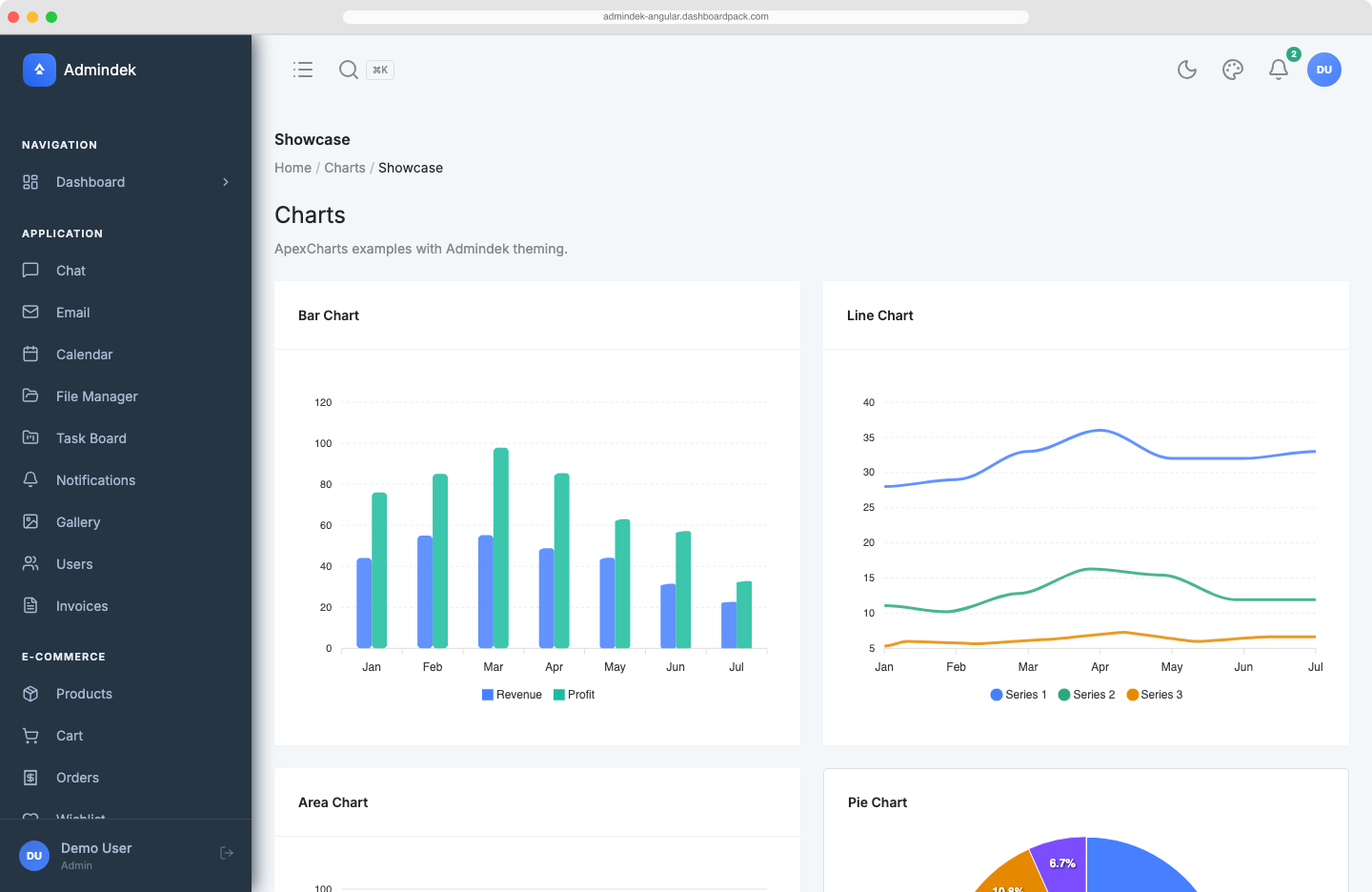Open the Charts breadcrumb link
This screenshot has width=1372, height=892.
[345, 168]
